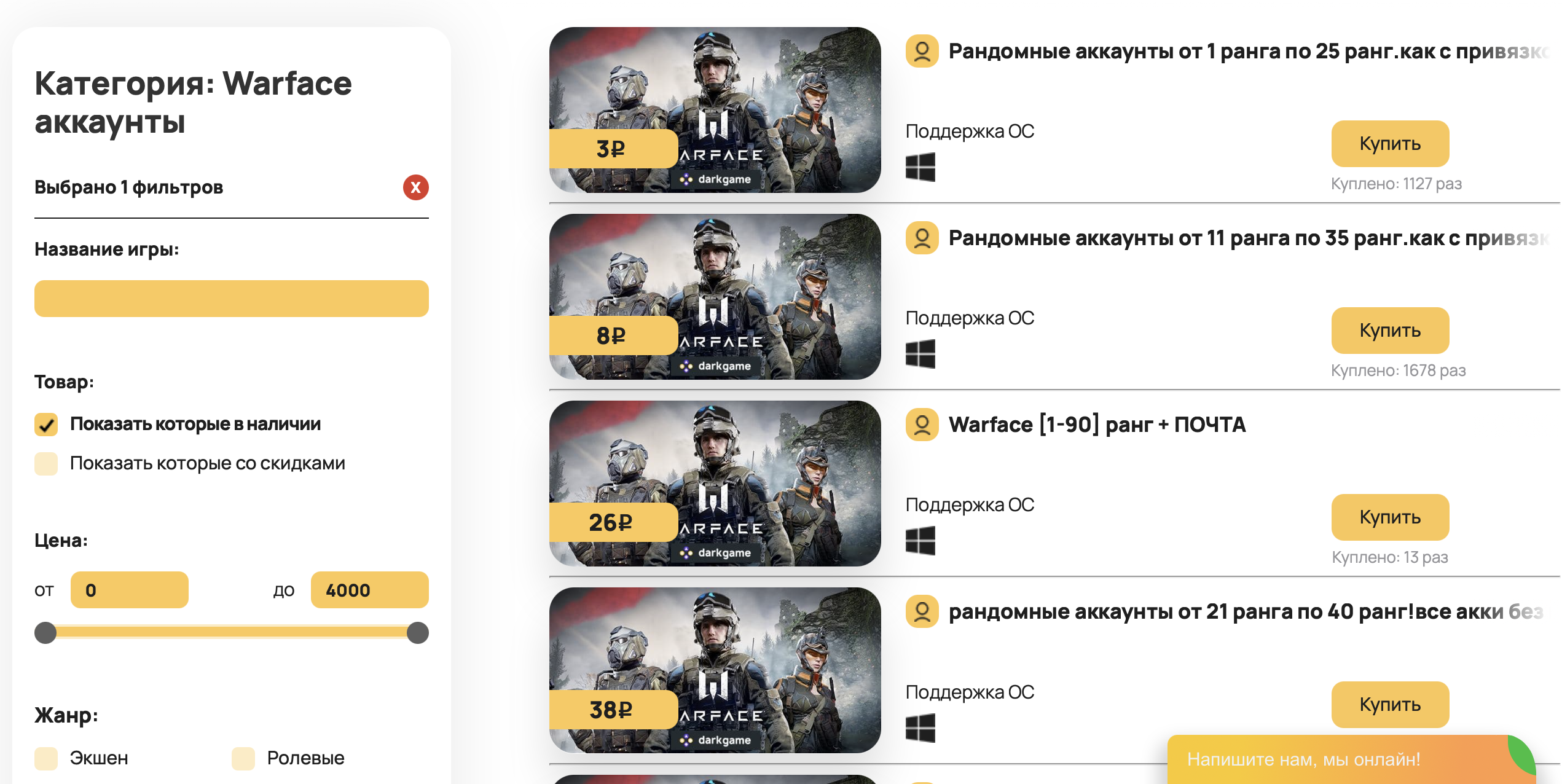Click the account icon beside Warface [1-90] listing

coord(922,425)
